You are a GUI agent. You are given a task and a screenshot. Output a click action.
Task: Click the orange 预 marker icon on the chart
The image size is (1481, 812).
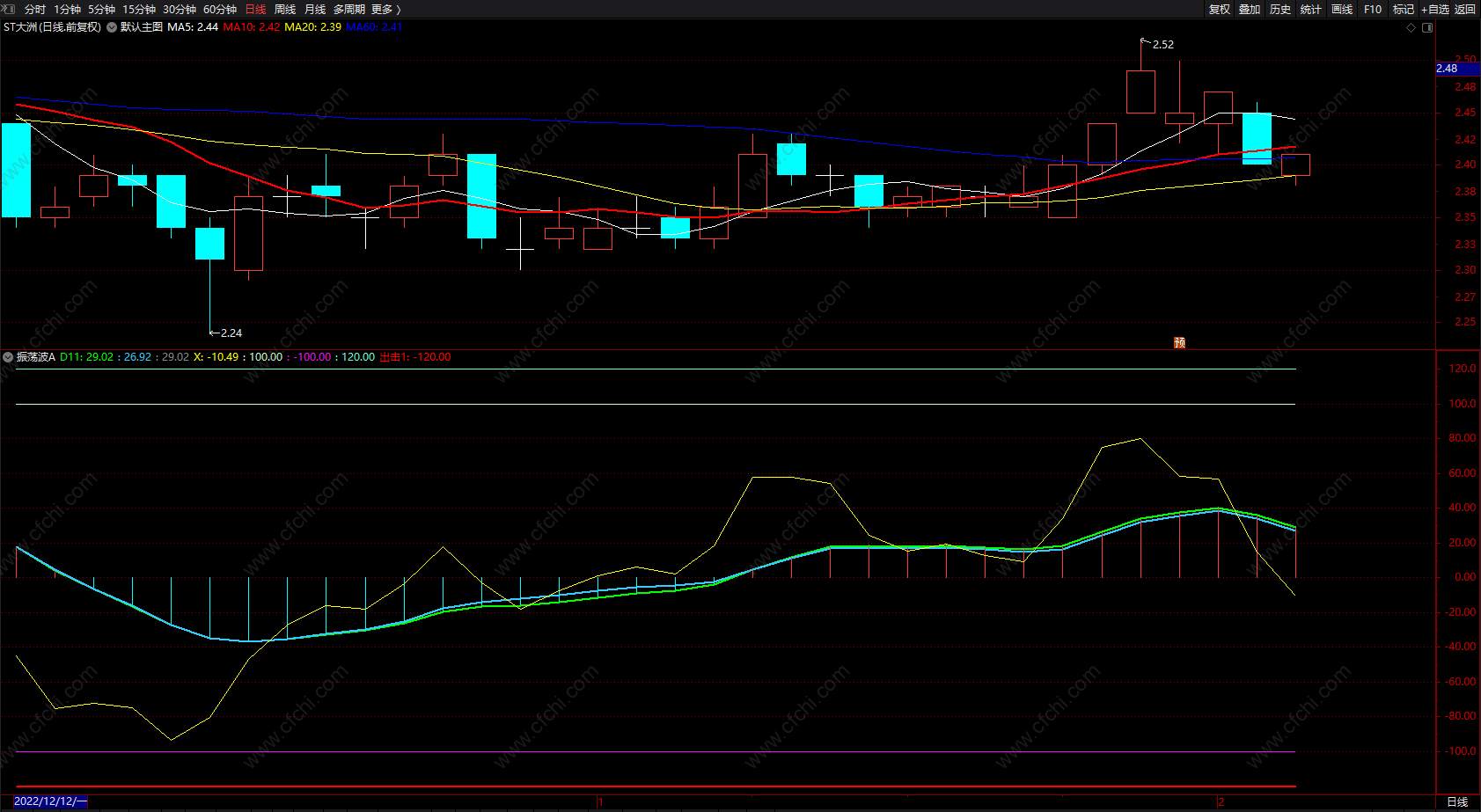pyautogui.click(x=1180, y=342)
